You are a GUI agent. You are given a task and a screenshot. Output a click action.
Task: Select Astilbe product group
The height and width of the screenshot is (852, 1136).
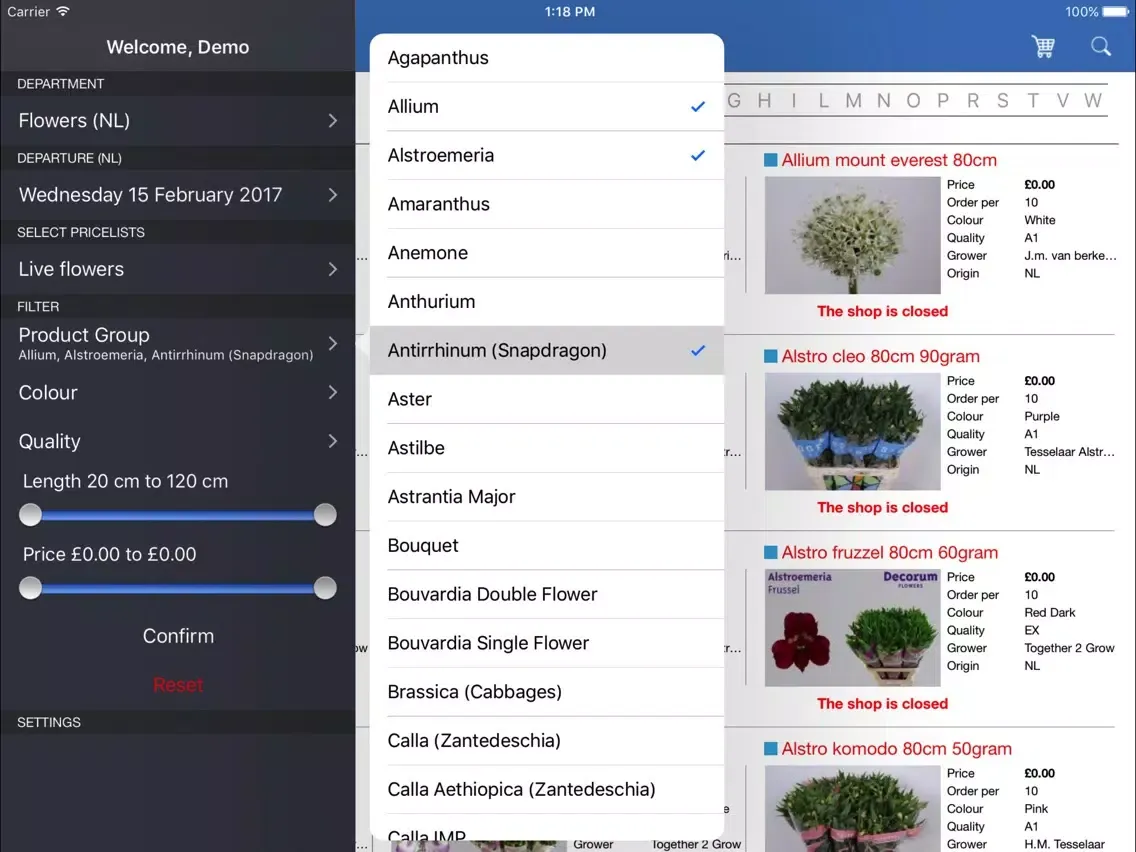[x=547, y=448]
